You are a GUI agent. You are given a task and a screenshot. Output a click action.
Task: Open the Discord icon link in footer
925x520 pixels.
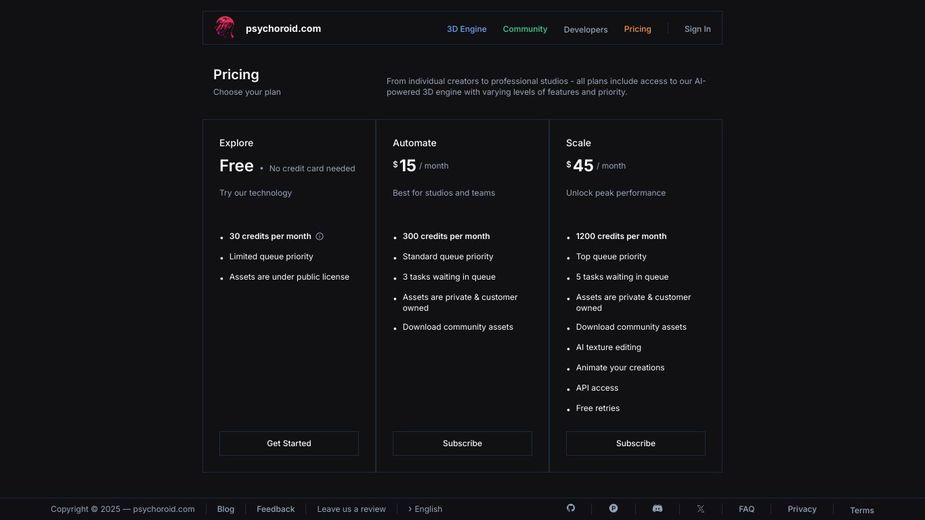pyautogui.click(x=657, y=508)
